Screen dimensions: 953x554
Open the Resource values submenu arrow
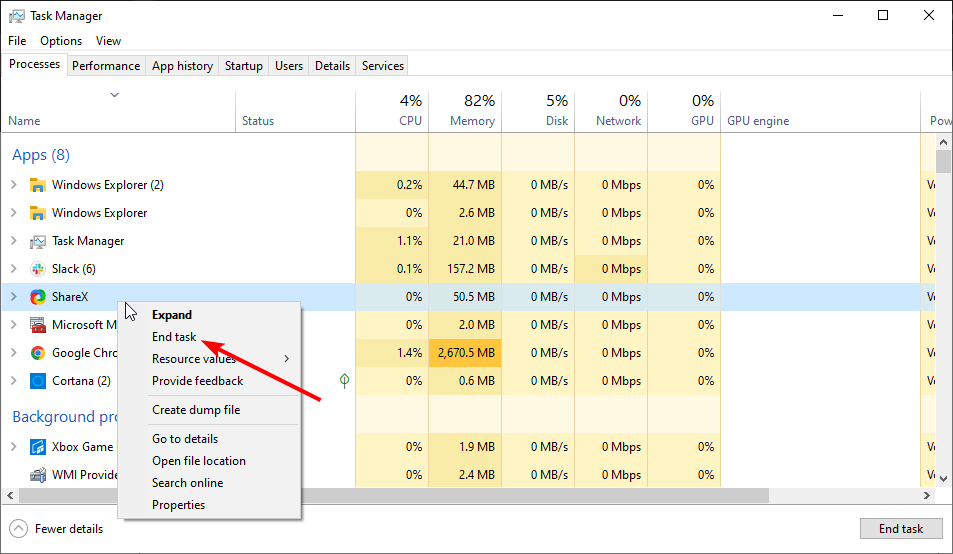click(287, 359)
